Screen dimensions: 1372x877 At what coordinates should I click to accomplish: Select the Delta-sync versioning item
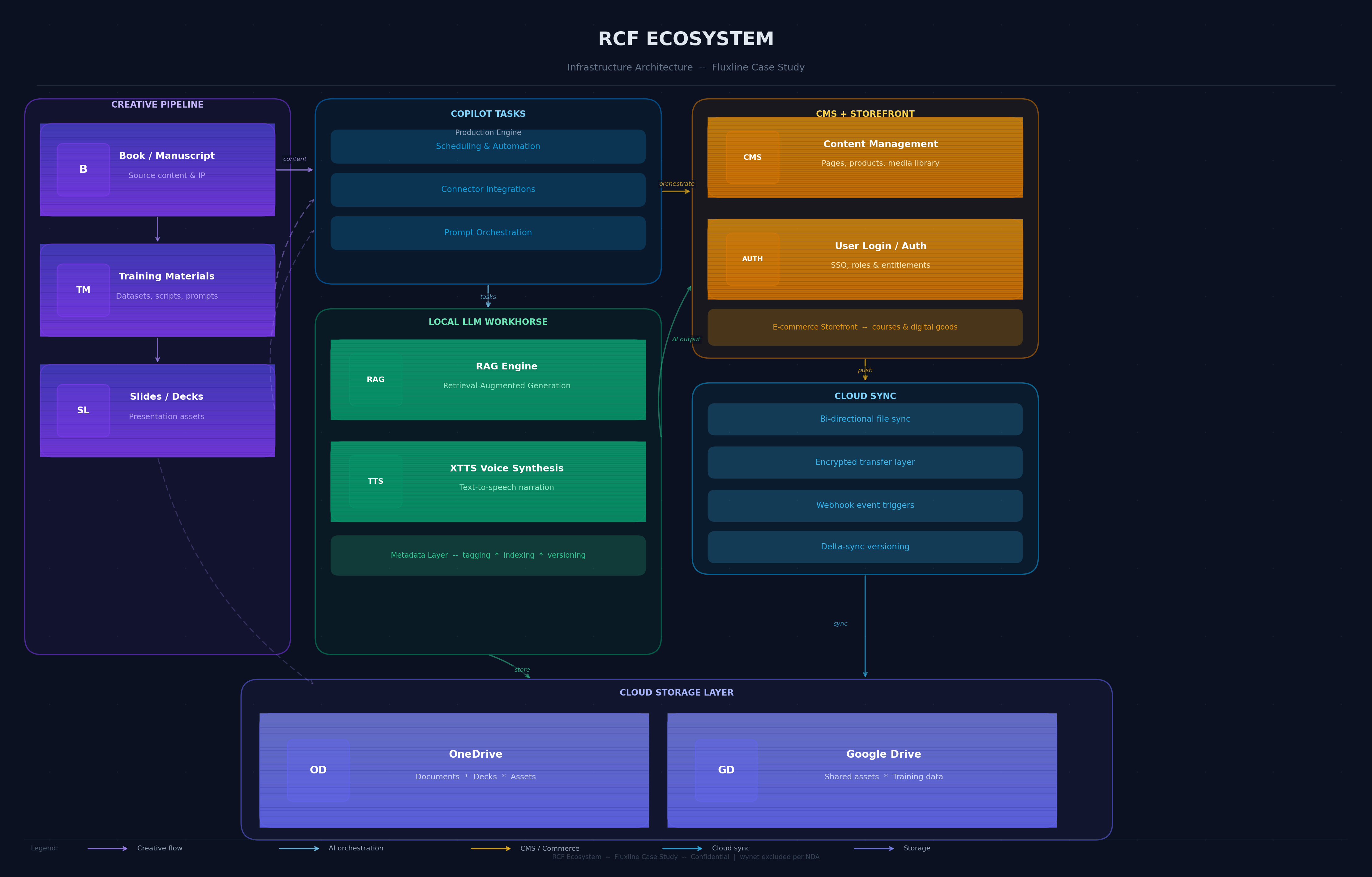coord(865,547)
